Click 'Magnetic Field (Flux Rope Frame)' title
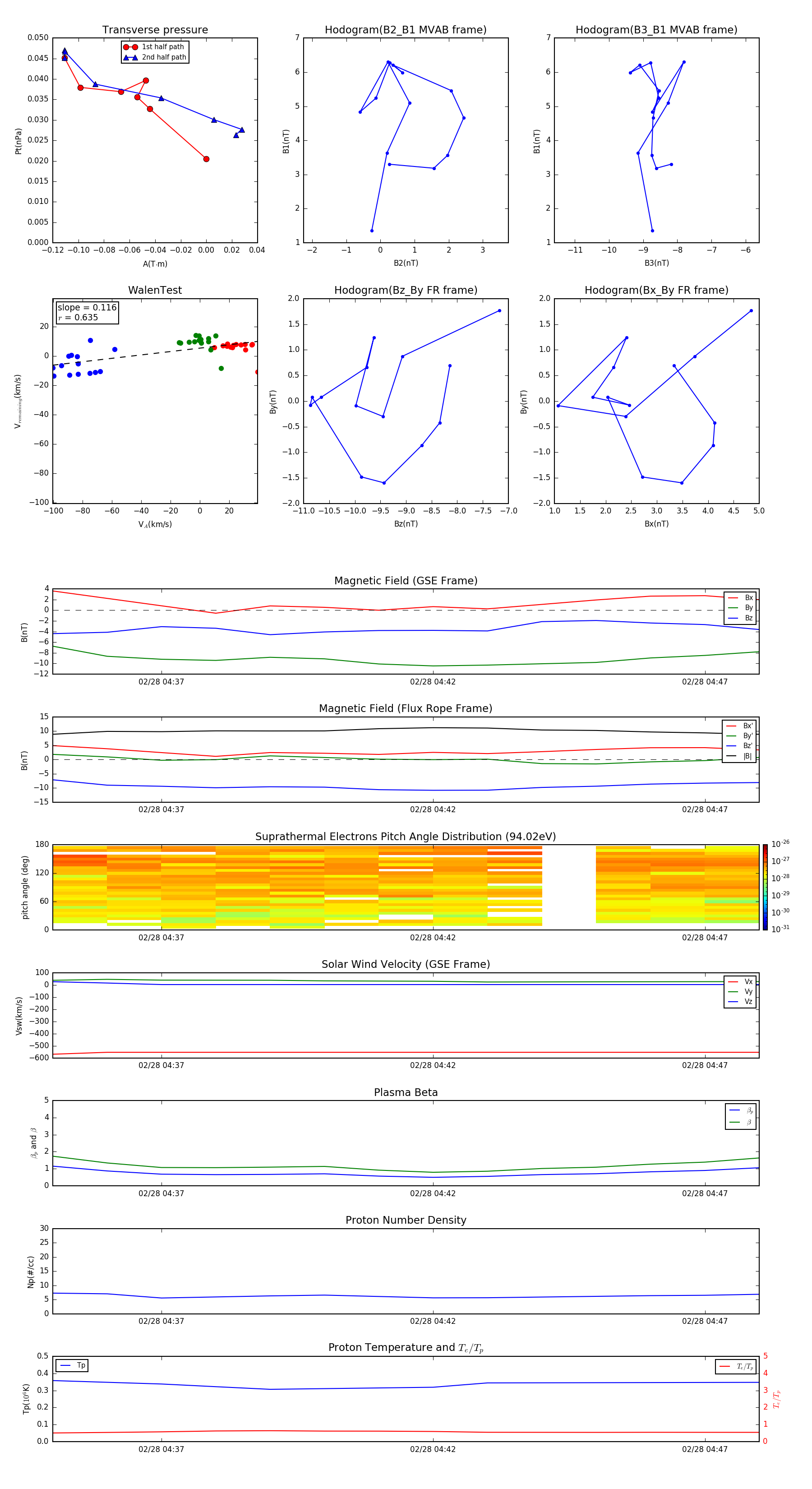Screen dimensions: 812x1489 [406, 709]
